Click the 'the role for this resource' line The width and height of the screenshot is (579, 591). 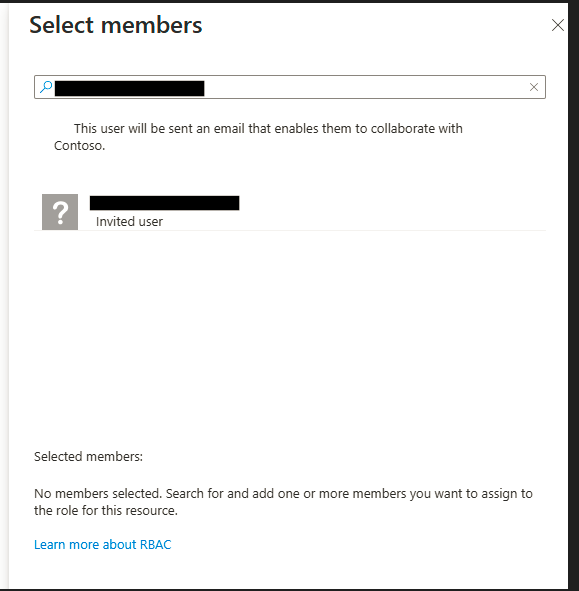[106, 510]
